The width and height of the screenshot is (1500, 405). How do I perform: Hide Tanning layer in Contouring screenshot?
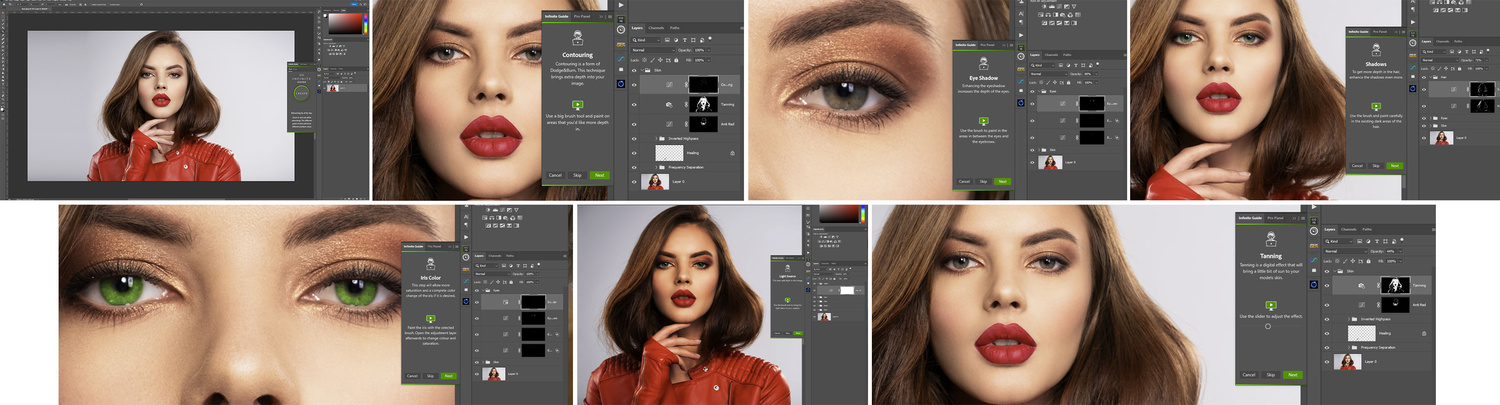pos(634,105)
